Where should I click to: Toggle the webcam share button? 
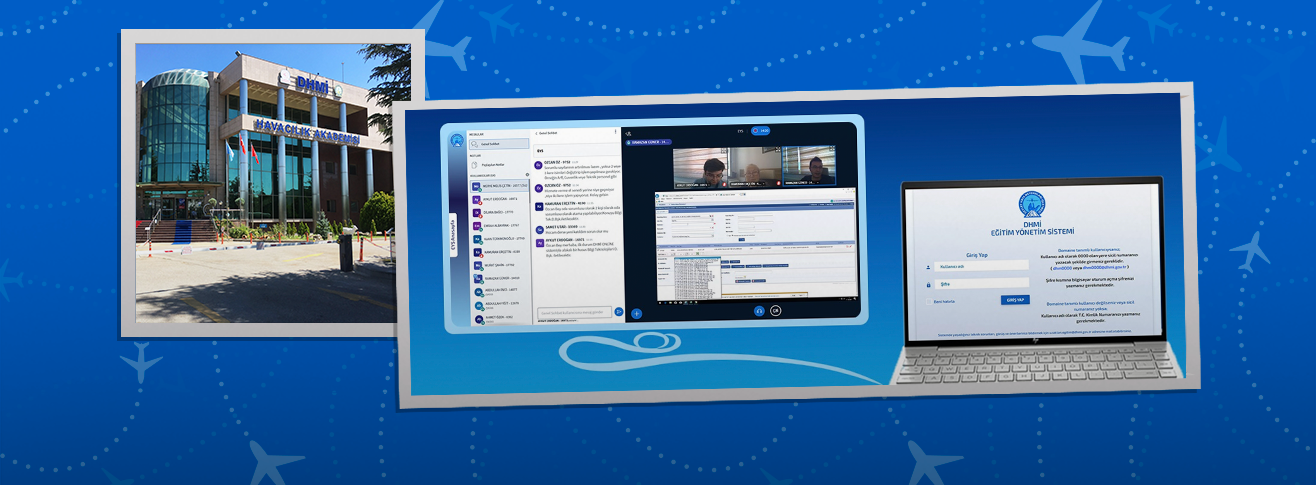775,310
